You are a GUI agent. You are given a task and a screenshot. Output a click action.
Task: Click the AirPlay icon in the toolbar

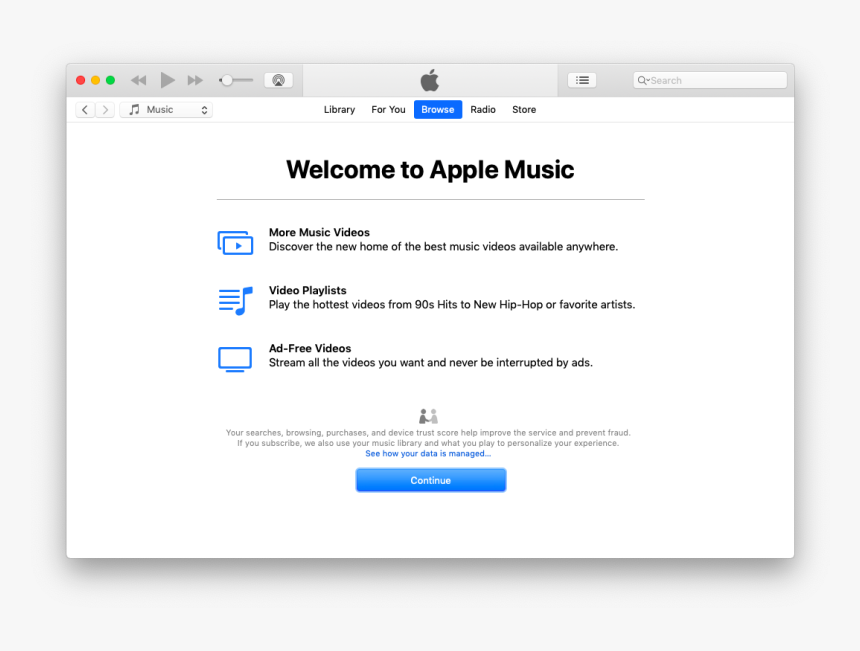point(278,79)
